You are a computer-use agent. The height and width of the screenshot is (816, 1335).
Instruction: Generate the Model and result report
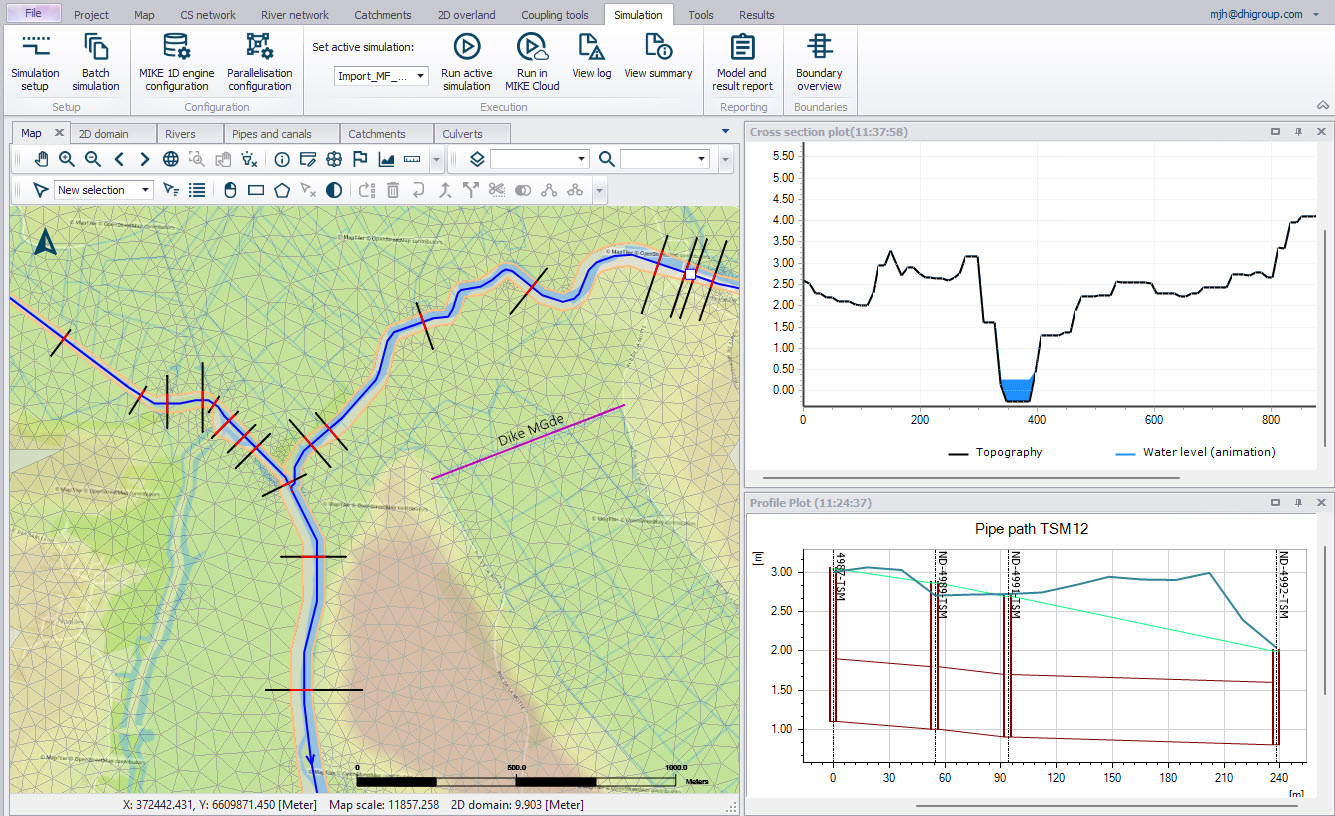pyautogui.click(x=741, y=60)
